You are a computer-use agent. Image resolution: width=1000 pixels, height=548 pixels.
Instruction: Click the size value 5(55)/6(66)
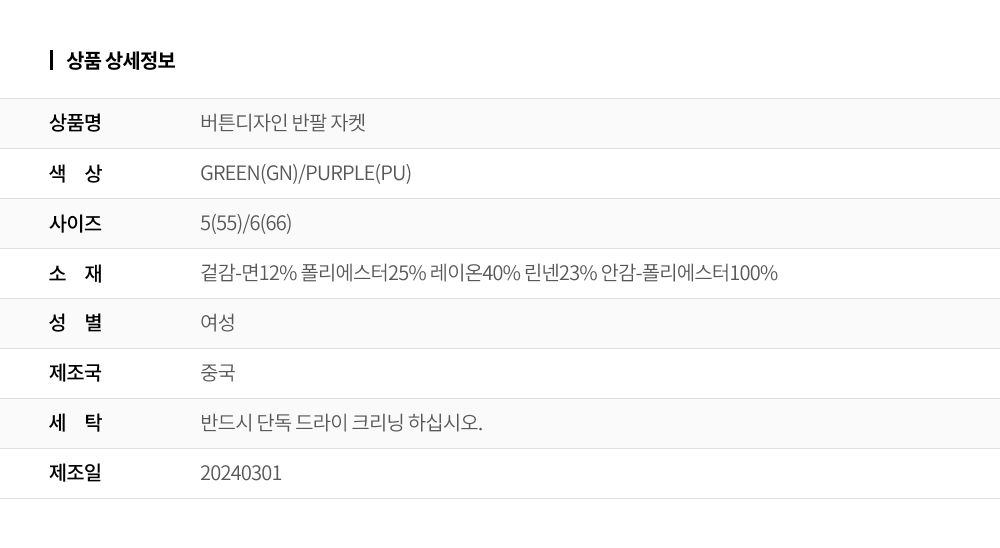246,223
